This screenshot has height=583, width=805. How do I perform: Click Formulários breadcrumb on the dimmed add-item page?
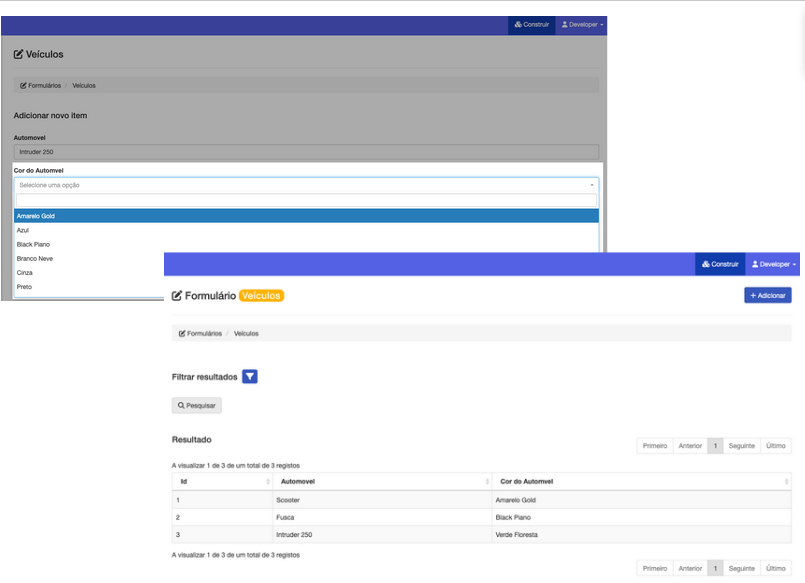click(41, 85)
